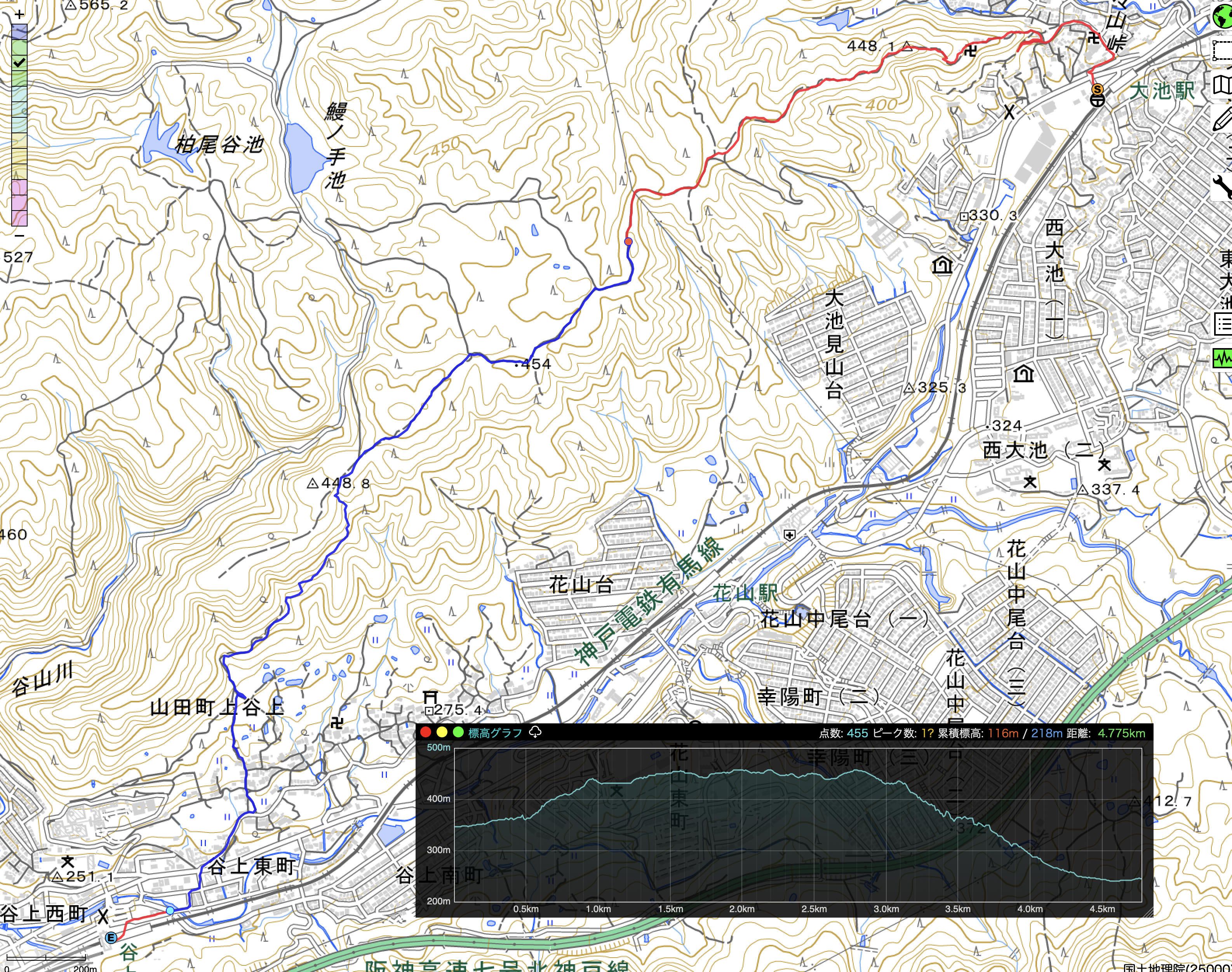Click the 2.0km distance axis label
This screenshot has width=1232, height=972.
pyautogui.click(x=742, y=909)
